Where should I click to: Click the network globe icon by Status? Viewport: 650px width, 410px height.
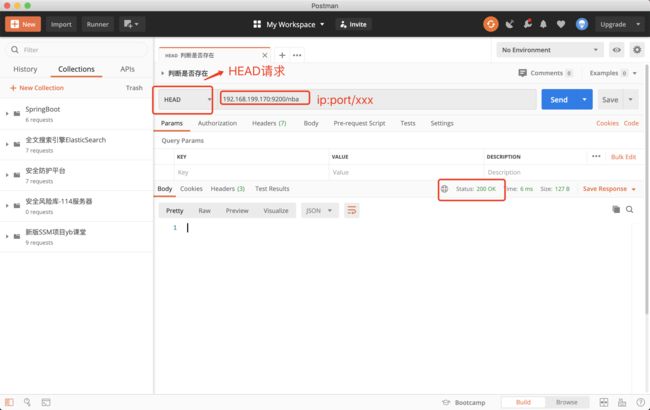[444, 189]
